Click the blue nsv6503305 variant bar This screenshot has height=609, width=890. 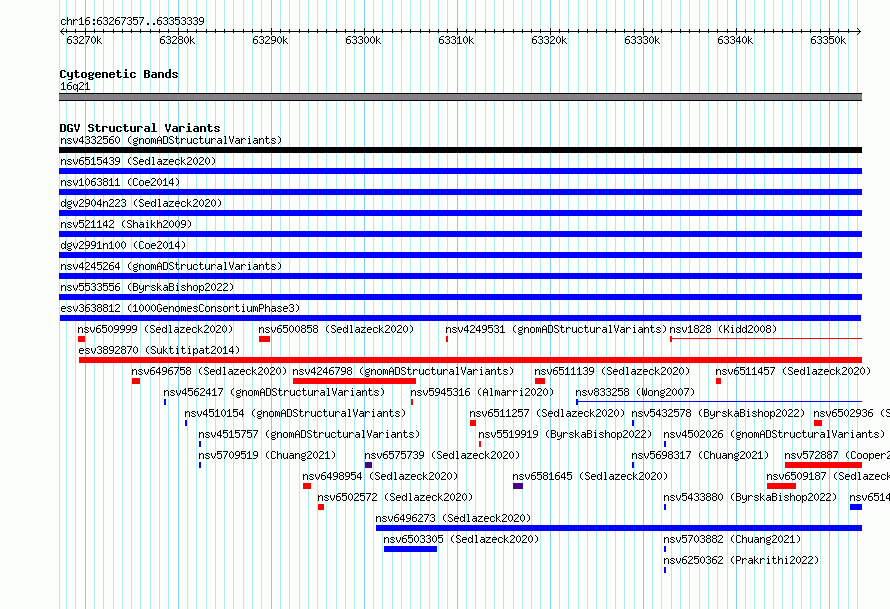(410, 549)
